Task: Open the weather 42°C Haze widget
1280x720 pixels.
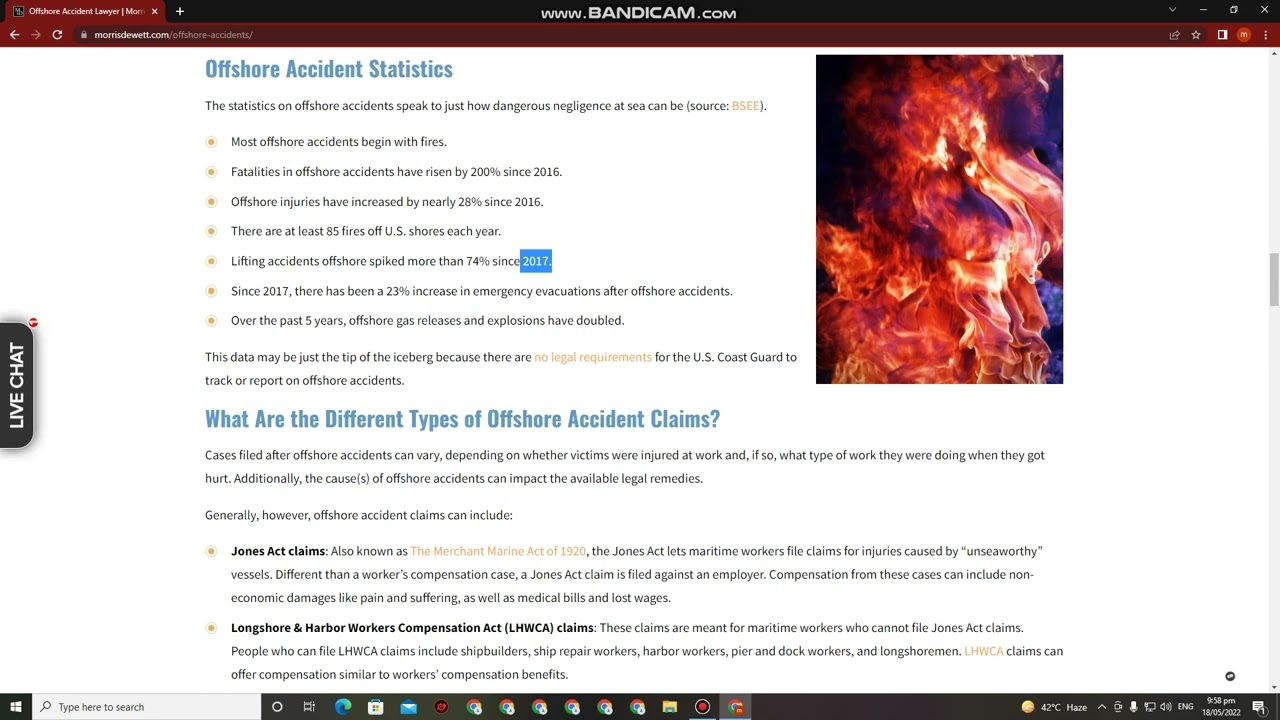Action: pos(1054,707)
